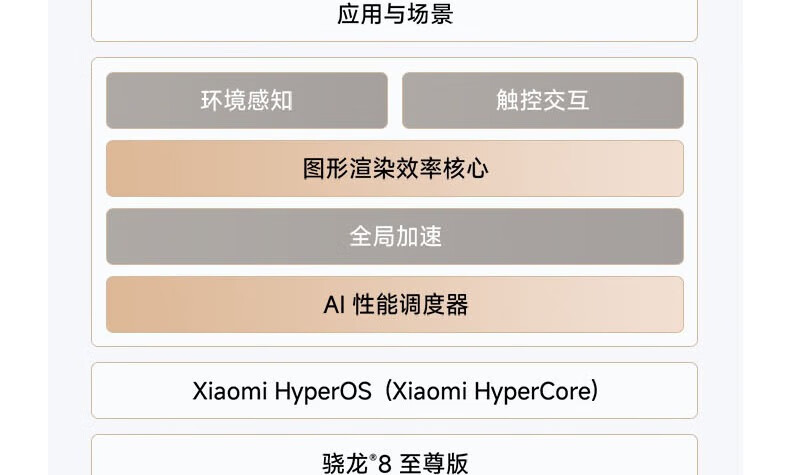Select the Xiaomi HyperOS box
The width and height of the screenshot is (790, 475).
tap(394, 390)
